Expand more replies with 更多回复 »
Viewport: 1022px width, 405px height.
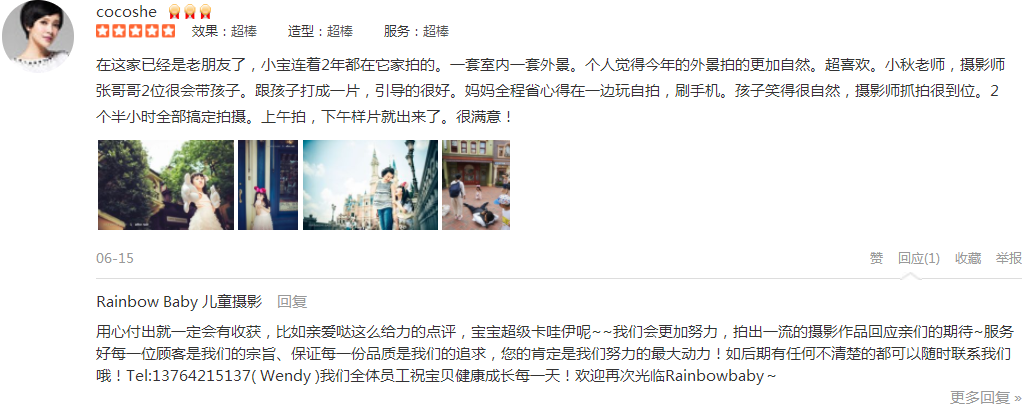(x=986, y=397)
